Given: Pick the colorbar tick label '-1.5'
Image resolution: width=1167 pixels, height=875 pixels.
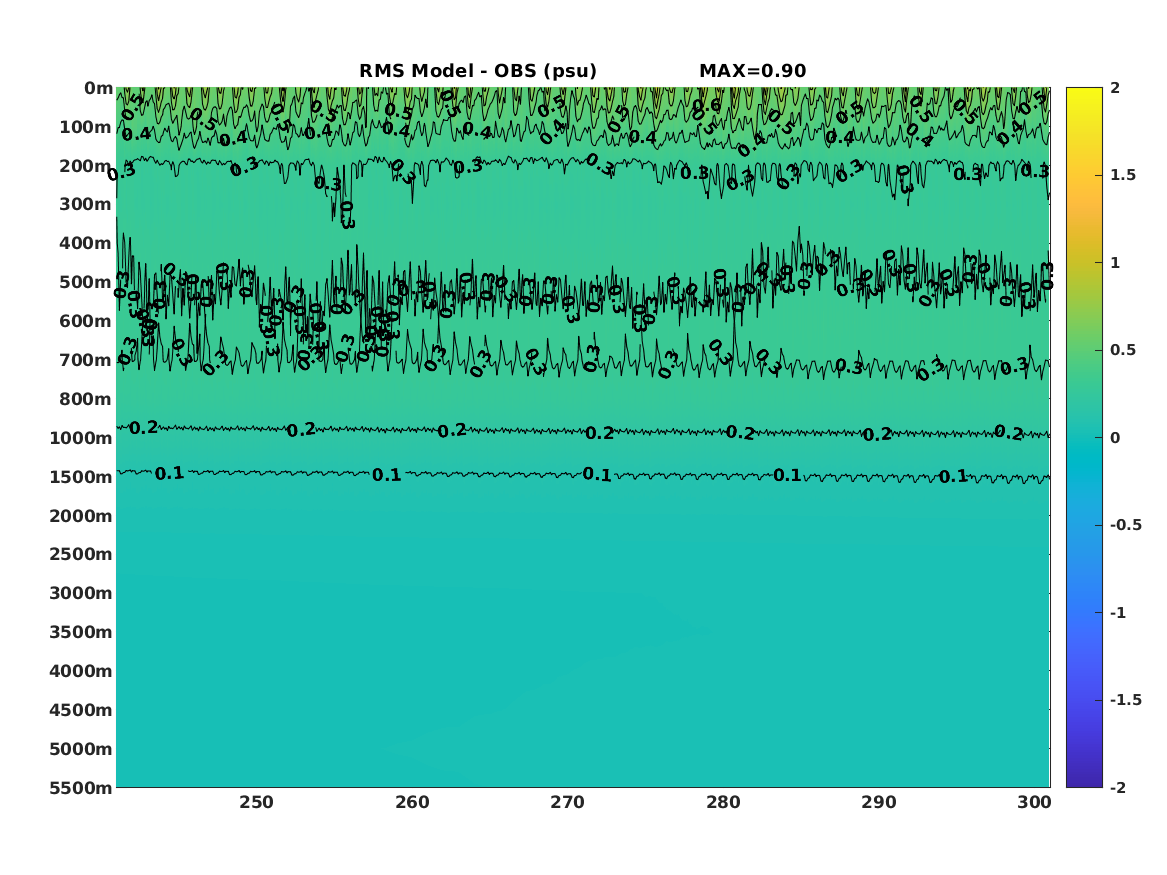Looking at the screenshot, I should click(x=1125, y=699).
